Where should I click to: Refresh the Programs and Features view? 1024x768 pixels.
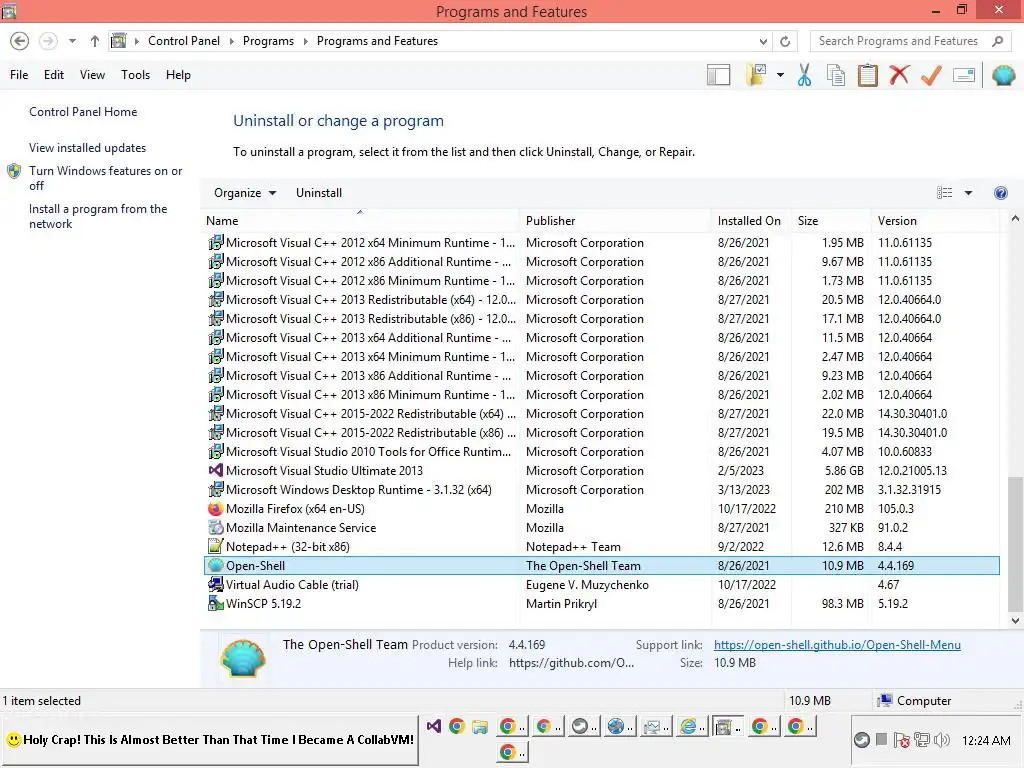[785, 41]
